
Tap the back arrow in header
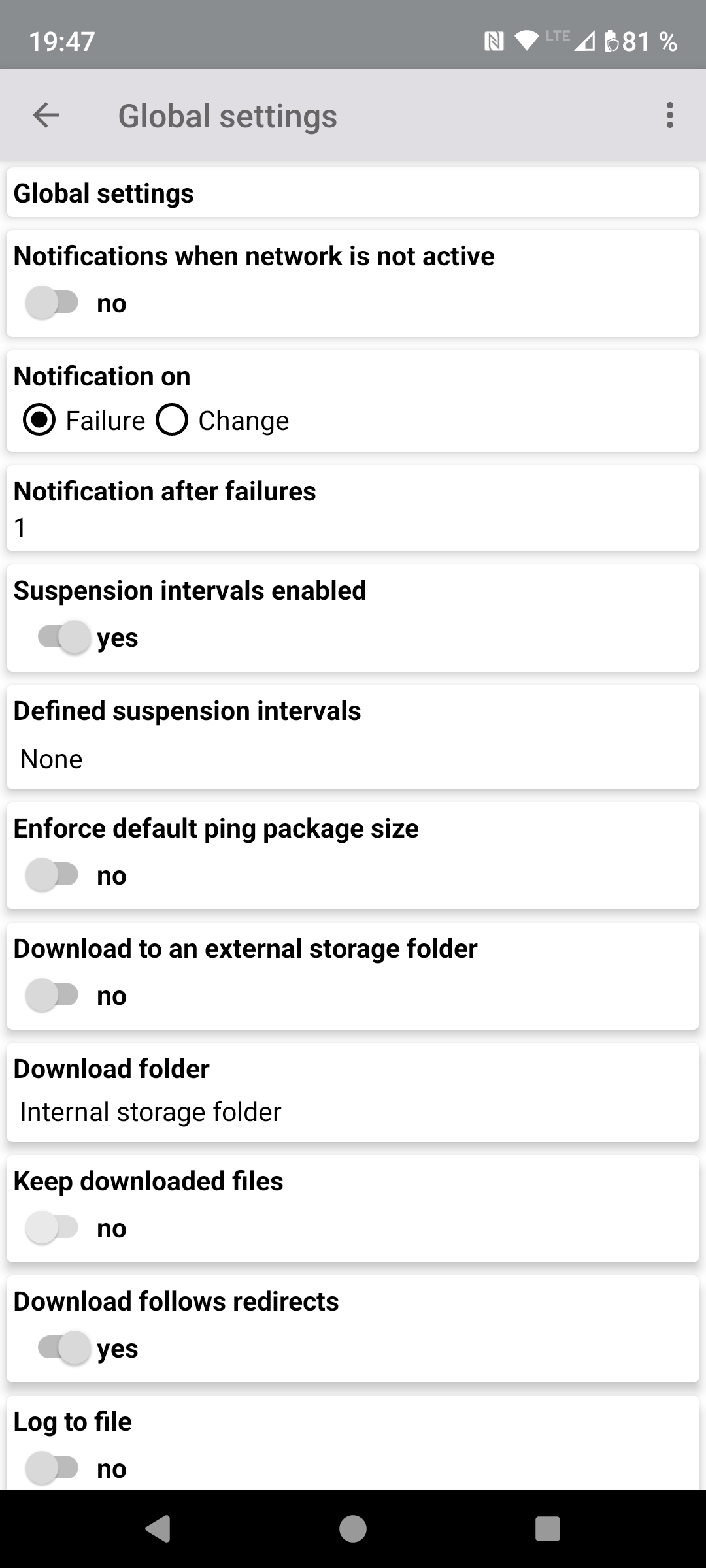click(46, 116)
